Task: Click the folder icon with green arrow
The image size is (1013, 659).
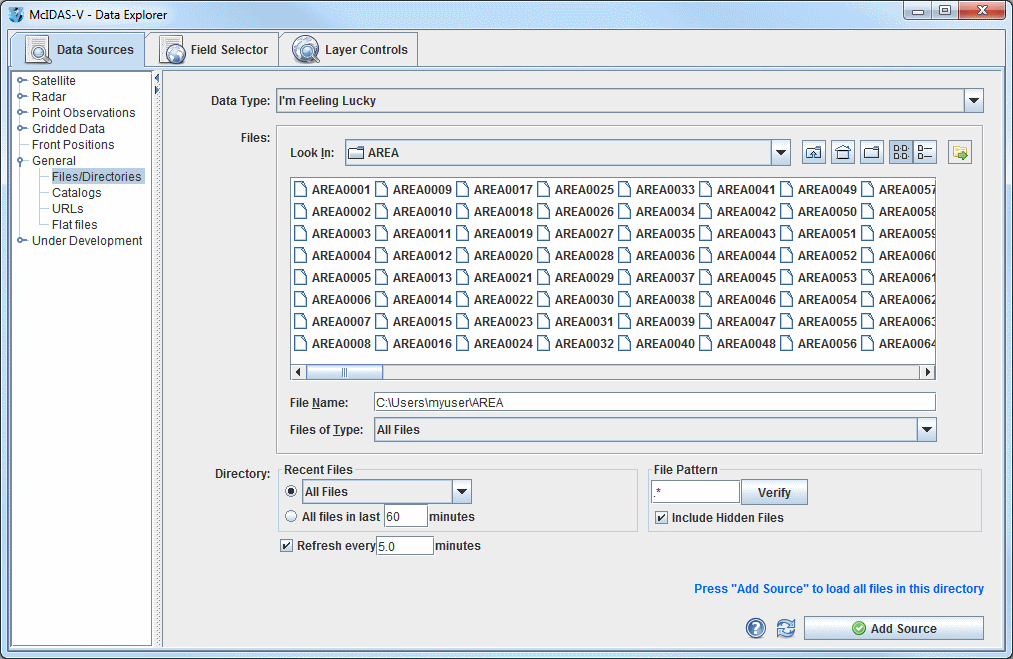Action: click(x=960, y=153)
